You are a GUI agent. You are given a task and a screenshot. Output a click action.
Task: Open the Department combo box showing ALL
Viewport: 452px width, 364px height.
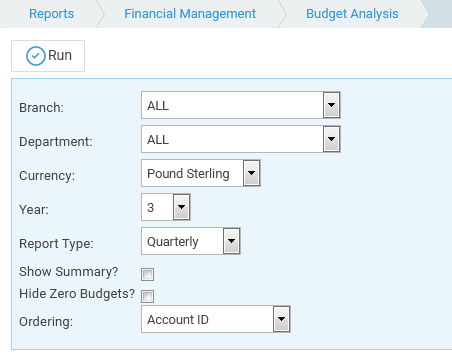(241, 139)
